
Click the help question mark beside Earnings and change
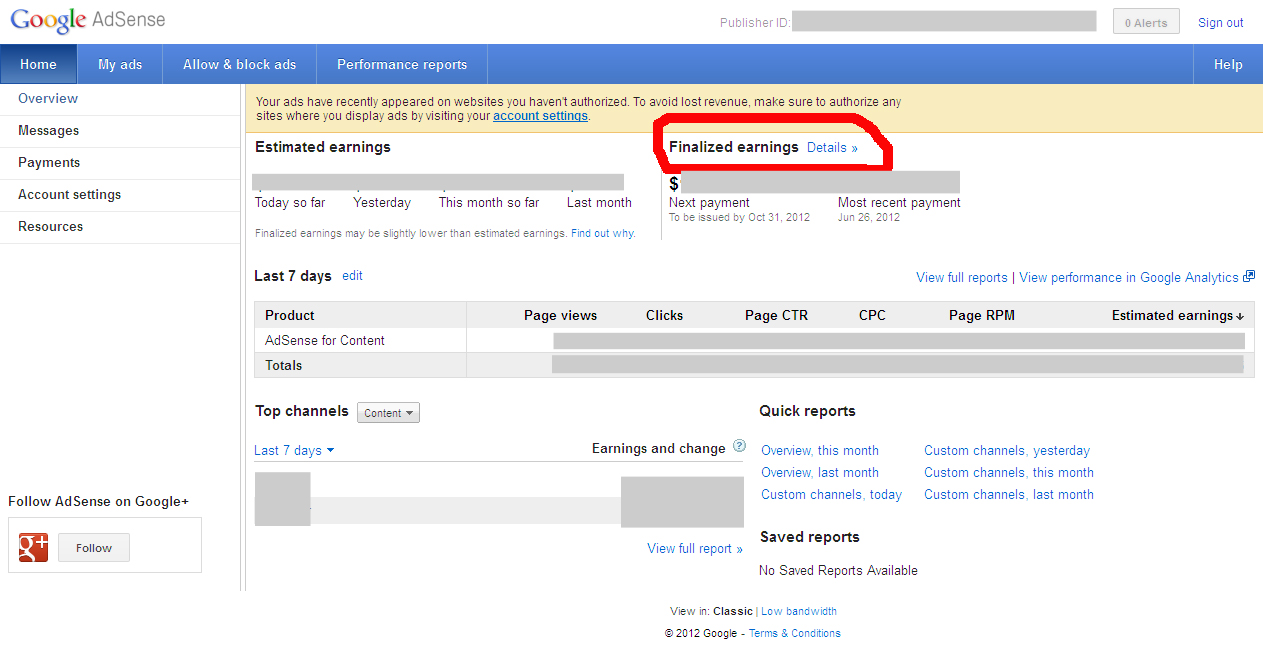tap(739, 446)
